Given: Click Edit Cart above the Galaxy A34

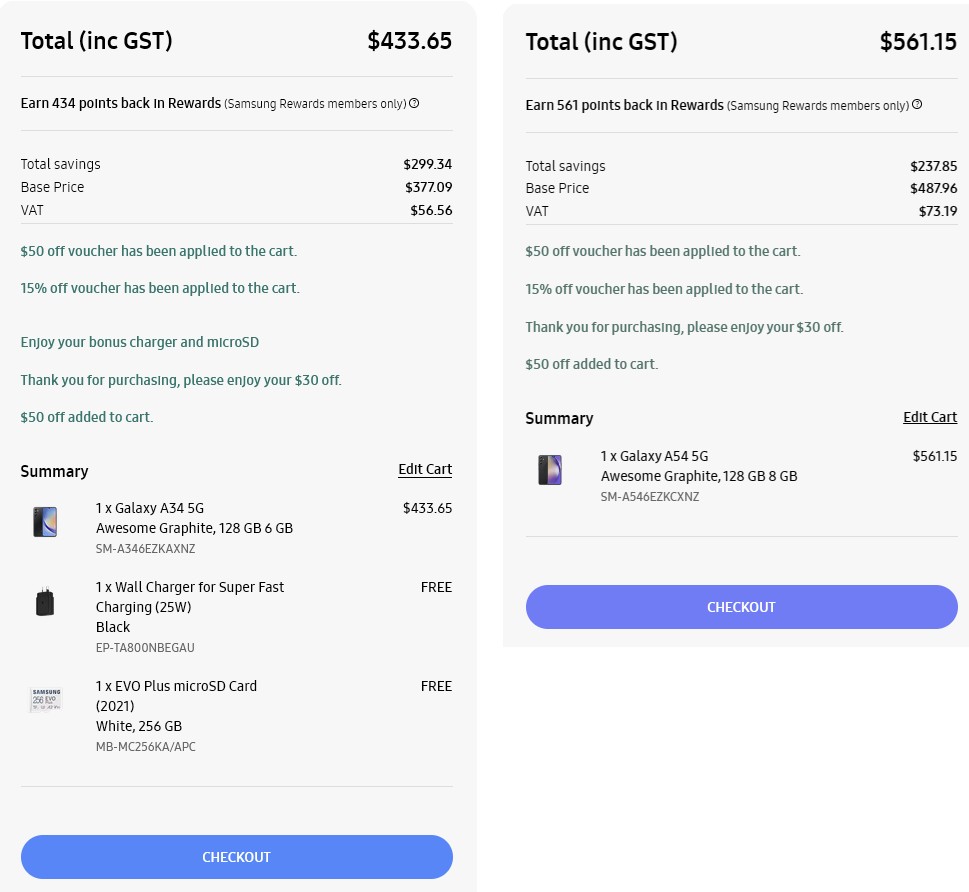Looking at the screenshot, I should [x=425, y=470].
